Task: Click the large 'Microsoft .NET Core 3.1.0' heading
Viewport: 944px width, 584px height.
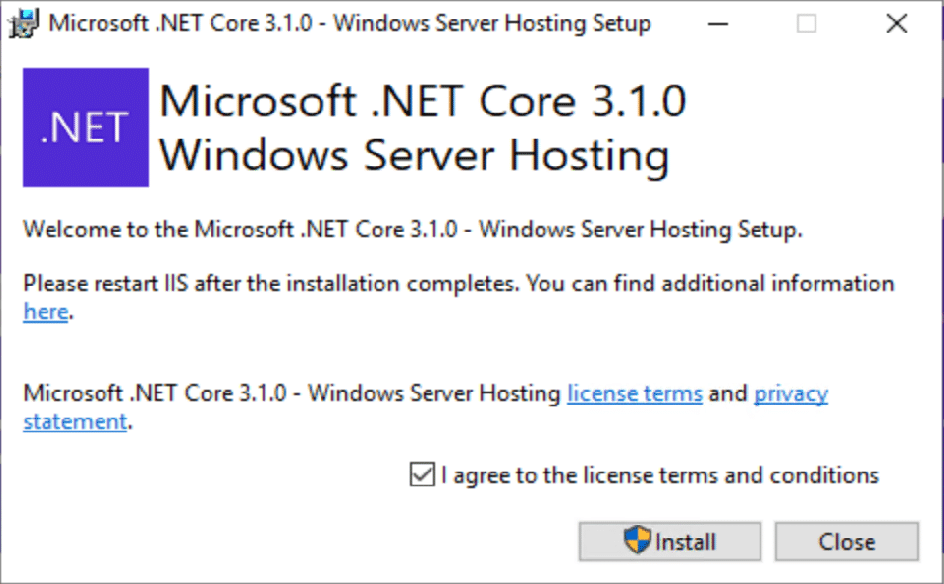Action: tap(423, 101)
